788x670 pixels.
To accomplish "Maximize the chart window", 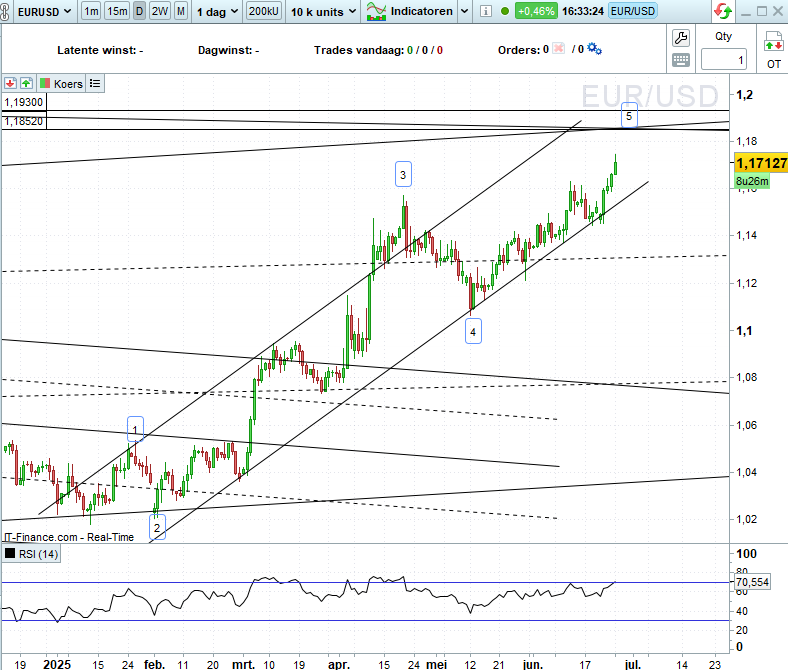I will [762, 11].
